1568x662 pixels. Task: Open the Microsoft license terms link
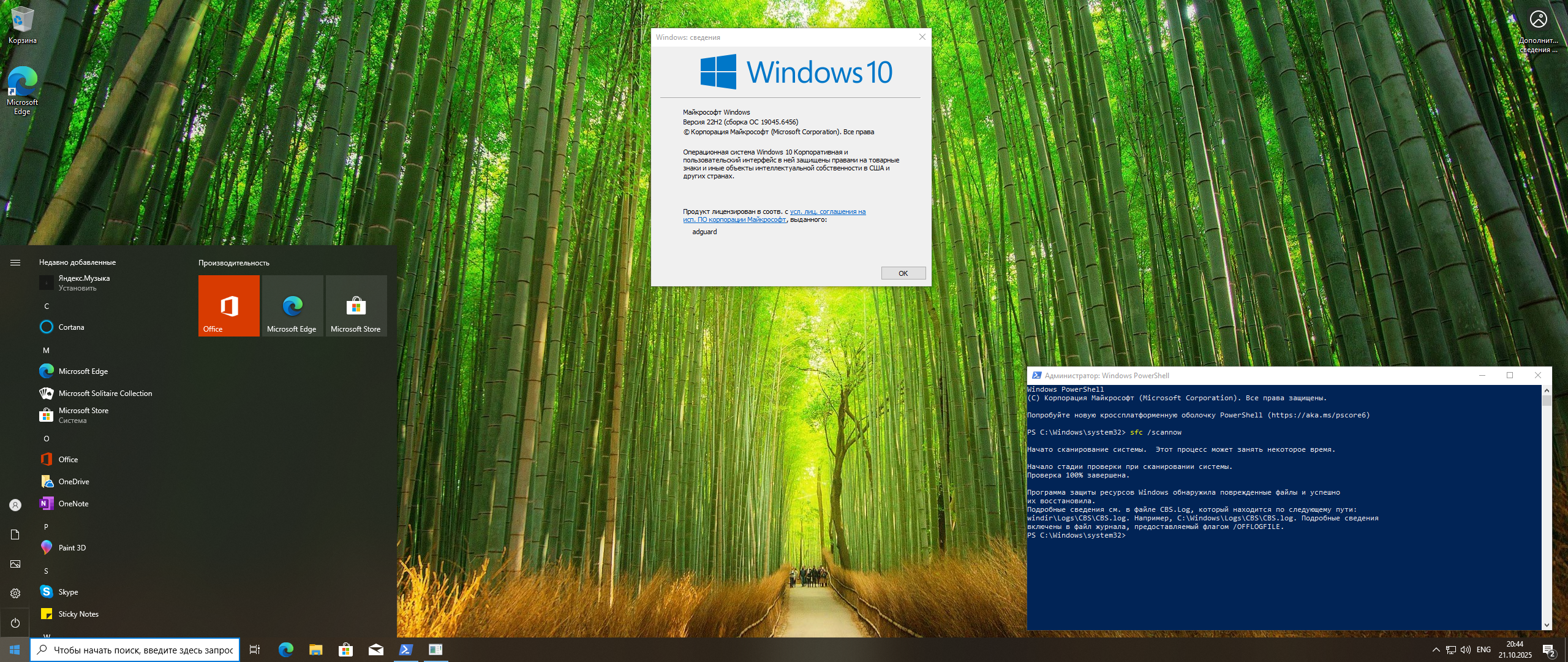click(x=827, y=212)
